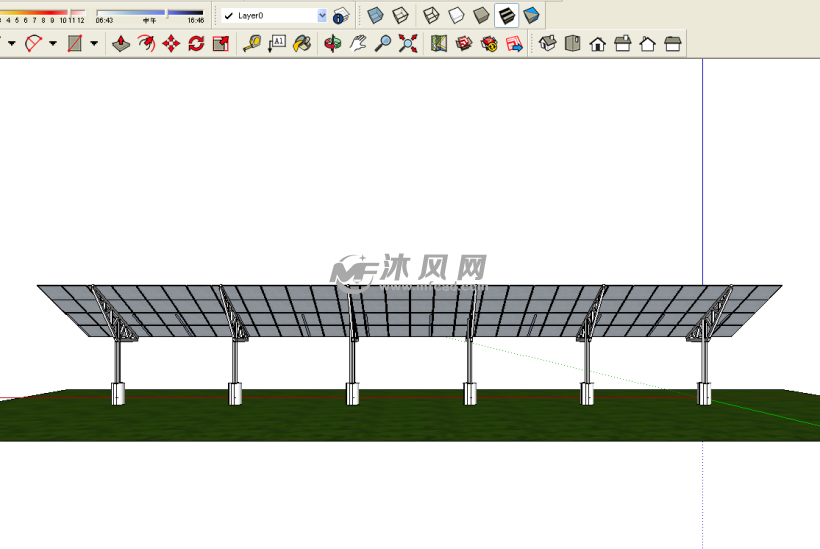820x549 pixels.
Task: Activate the Orbit tool
Action: [333, 43]
